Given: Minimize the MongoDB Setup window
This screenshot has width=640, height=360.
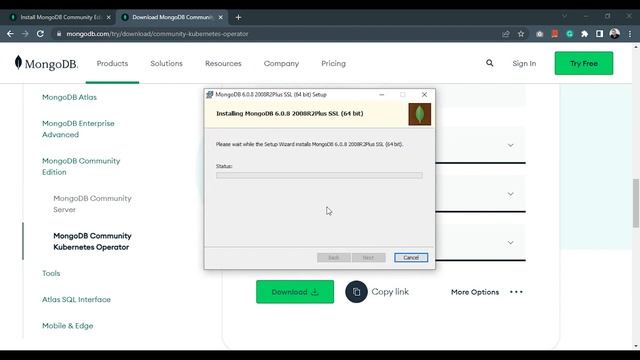Looking at the screenshot, I should pos(382,95).
